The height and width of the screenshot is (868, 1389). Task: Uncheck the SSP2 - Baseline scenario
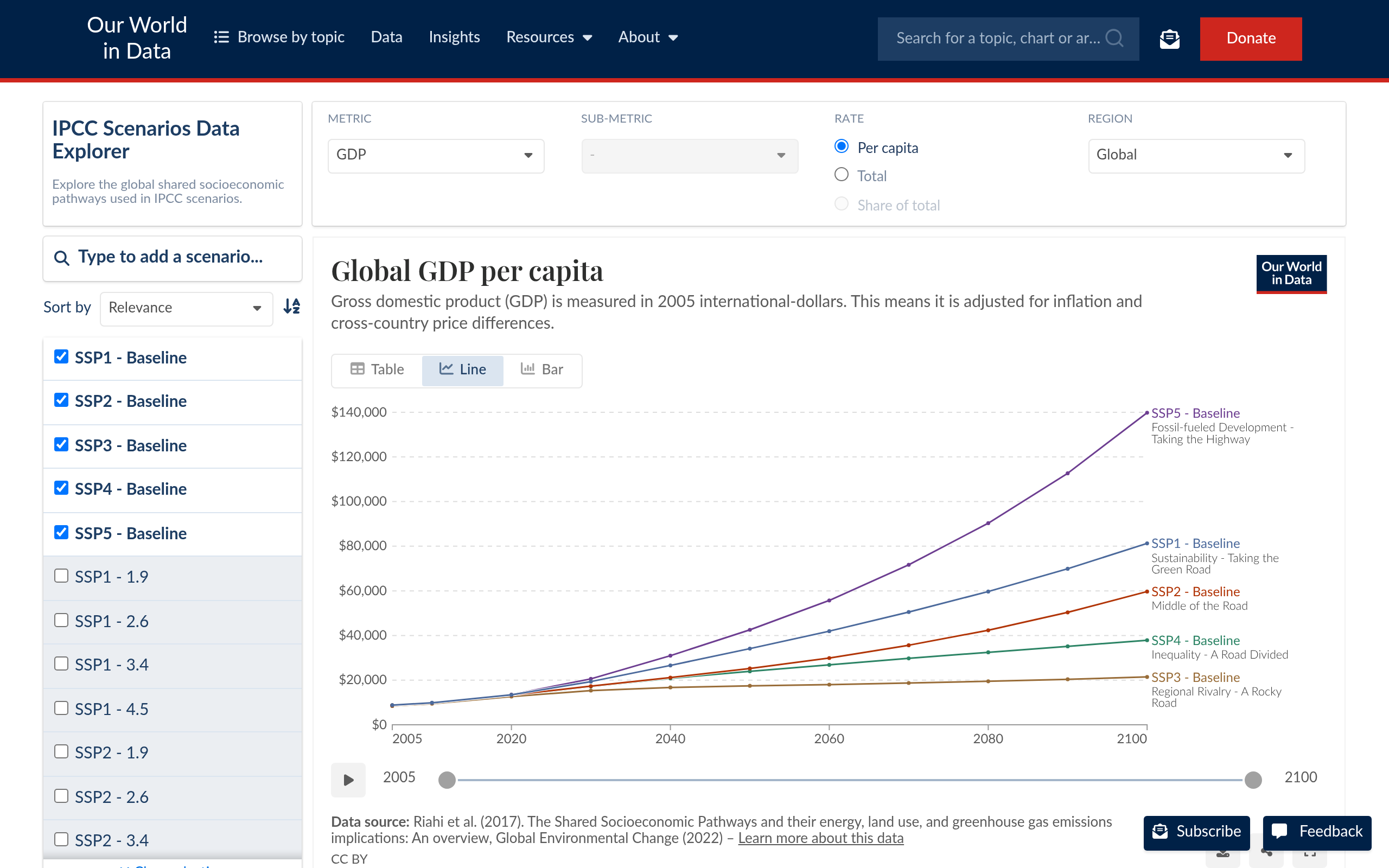(x=61, y=400)
